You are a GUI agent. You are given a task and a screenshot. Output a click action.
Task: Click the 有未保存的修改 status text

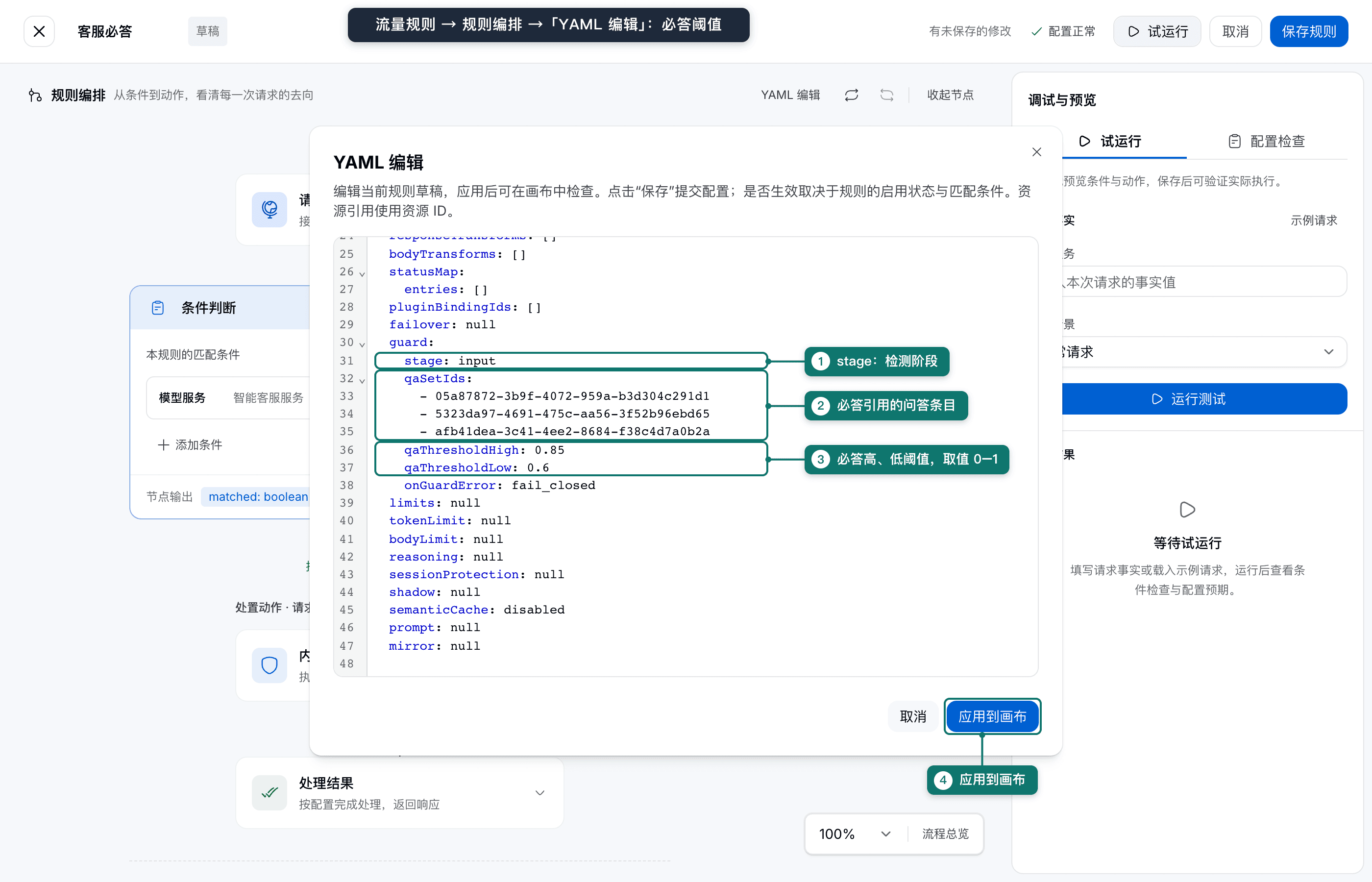coord(969,31)
